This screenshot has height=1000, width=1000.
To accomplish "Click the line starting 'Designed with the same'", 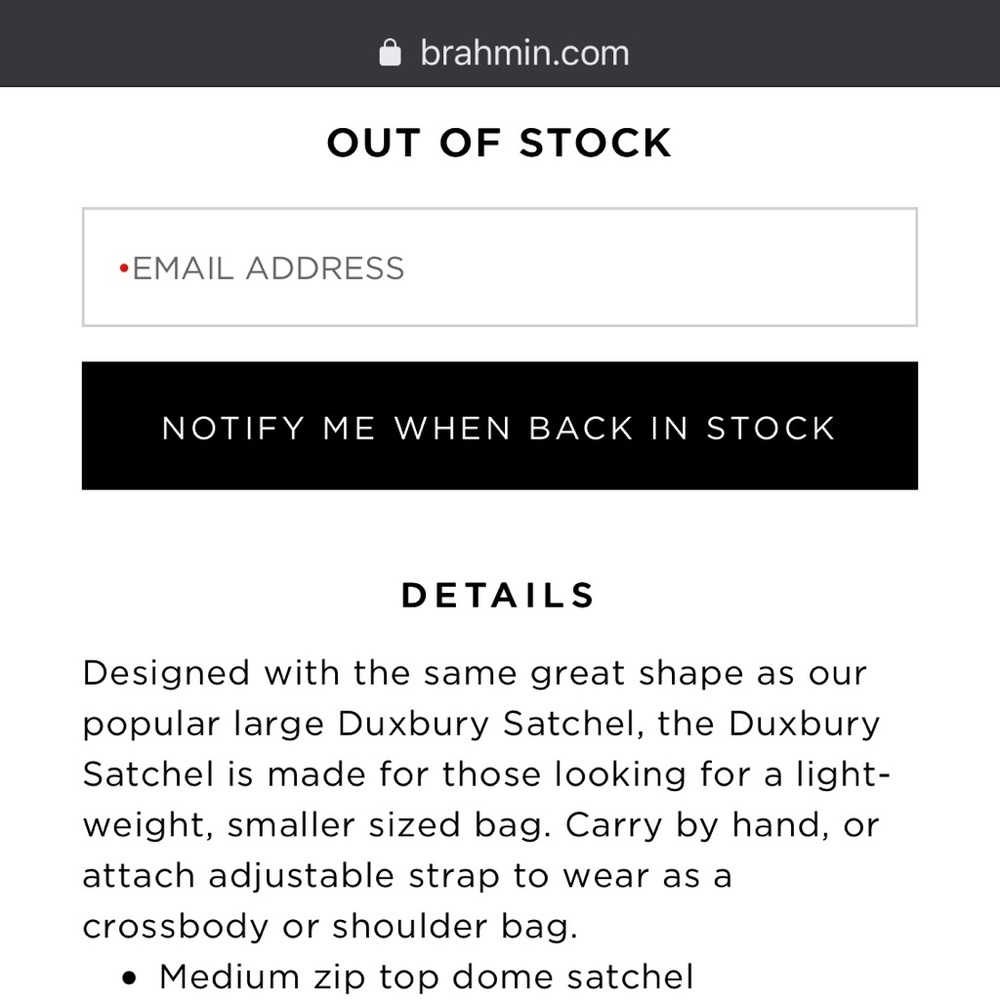I will click(475, 673).
